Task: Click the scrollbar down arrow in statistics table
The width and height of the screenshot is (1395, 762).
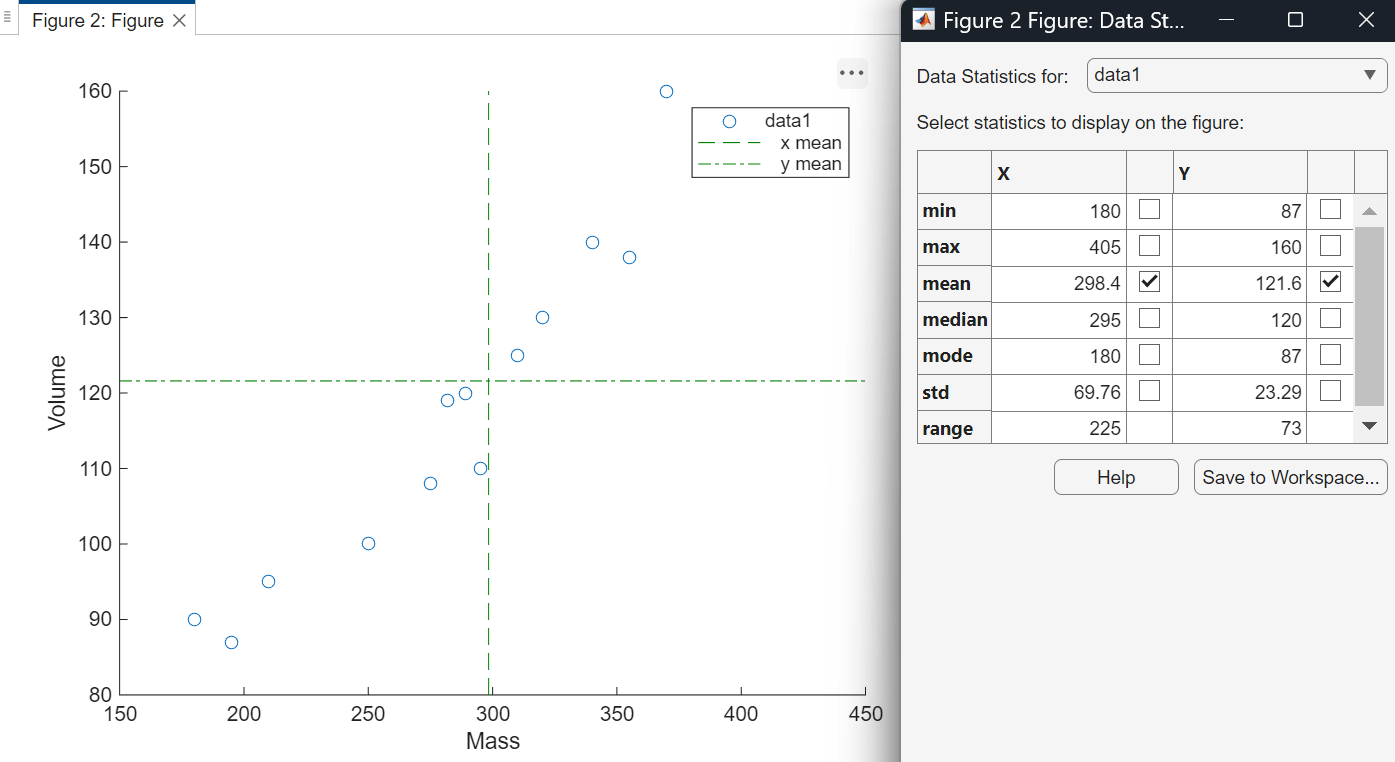Action: 1369,426
